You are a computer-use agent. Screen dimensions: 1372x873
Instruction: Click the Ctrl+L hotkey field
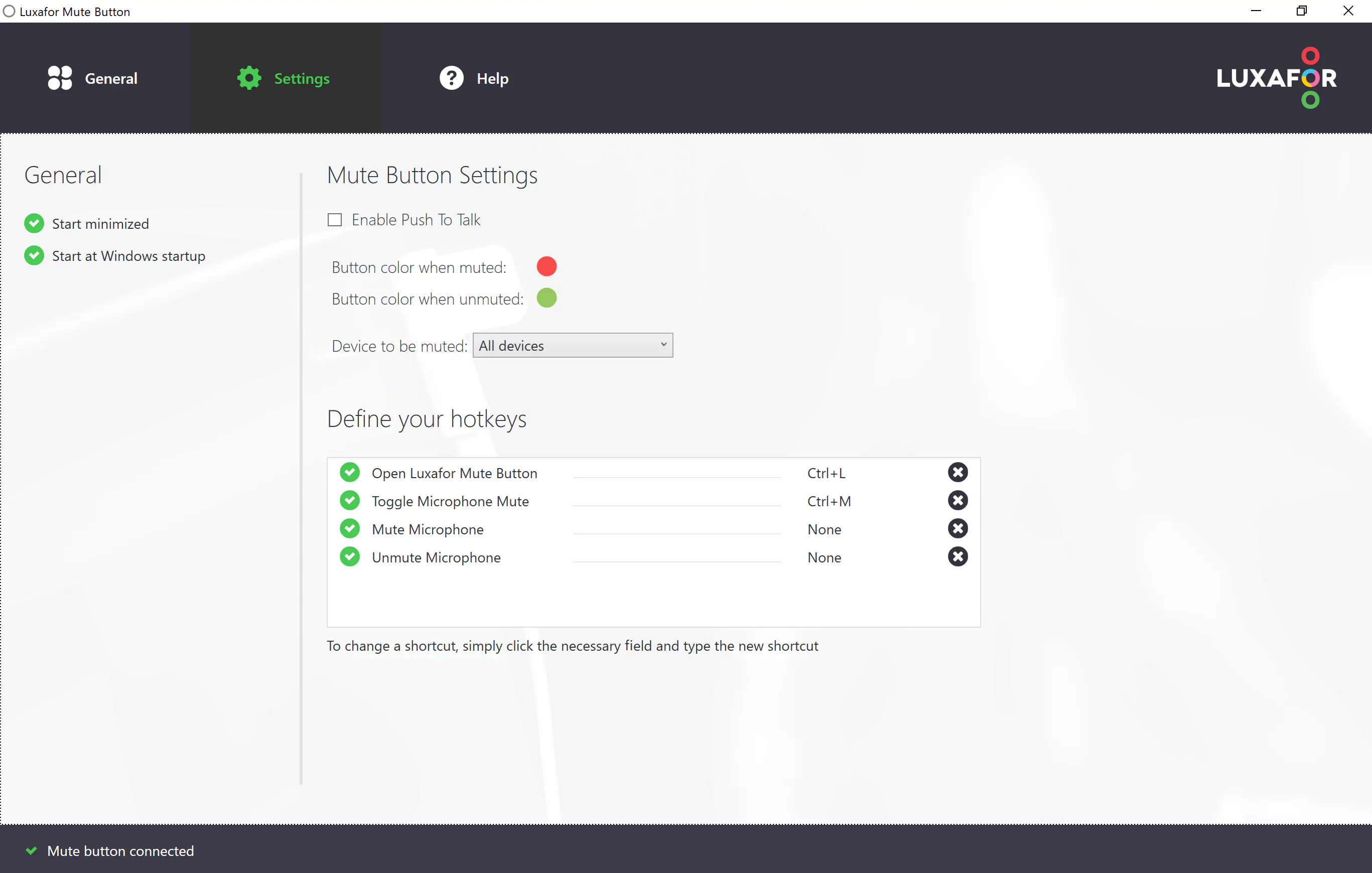pos(826,473)
